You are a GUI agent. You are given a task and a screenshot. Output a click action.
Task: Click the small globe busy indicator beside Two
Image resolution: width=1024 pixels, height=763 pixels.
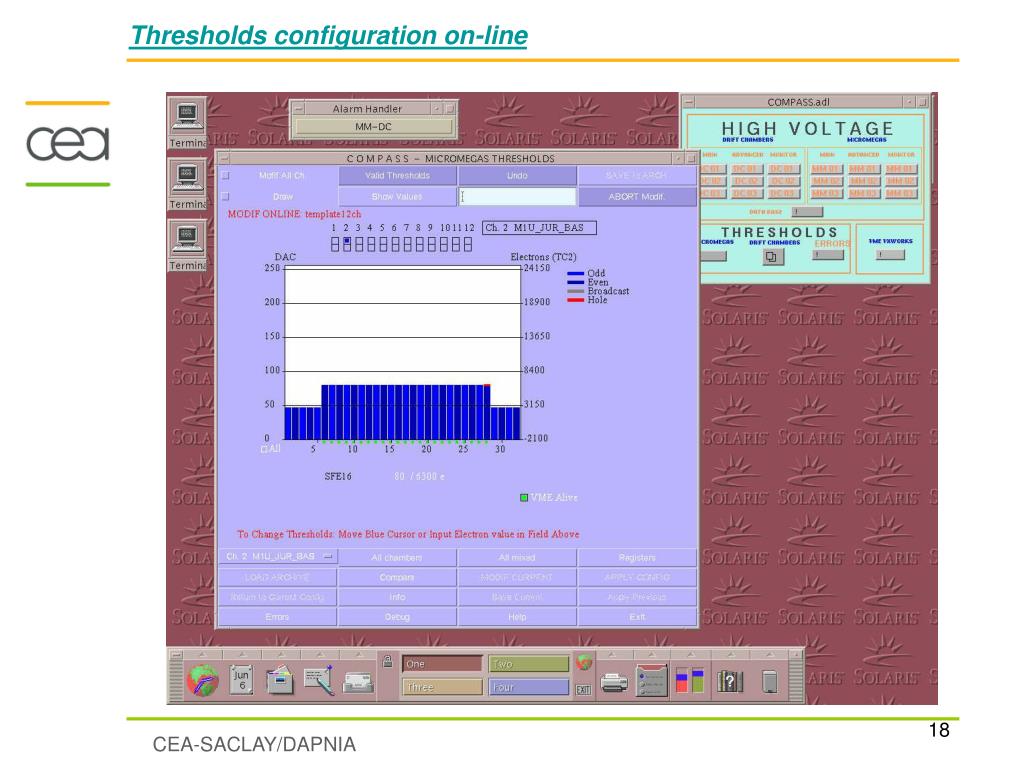coord(584,662)
